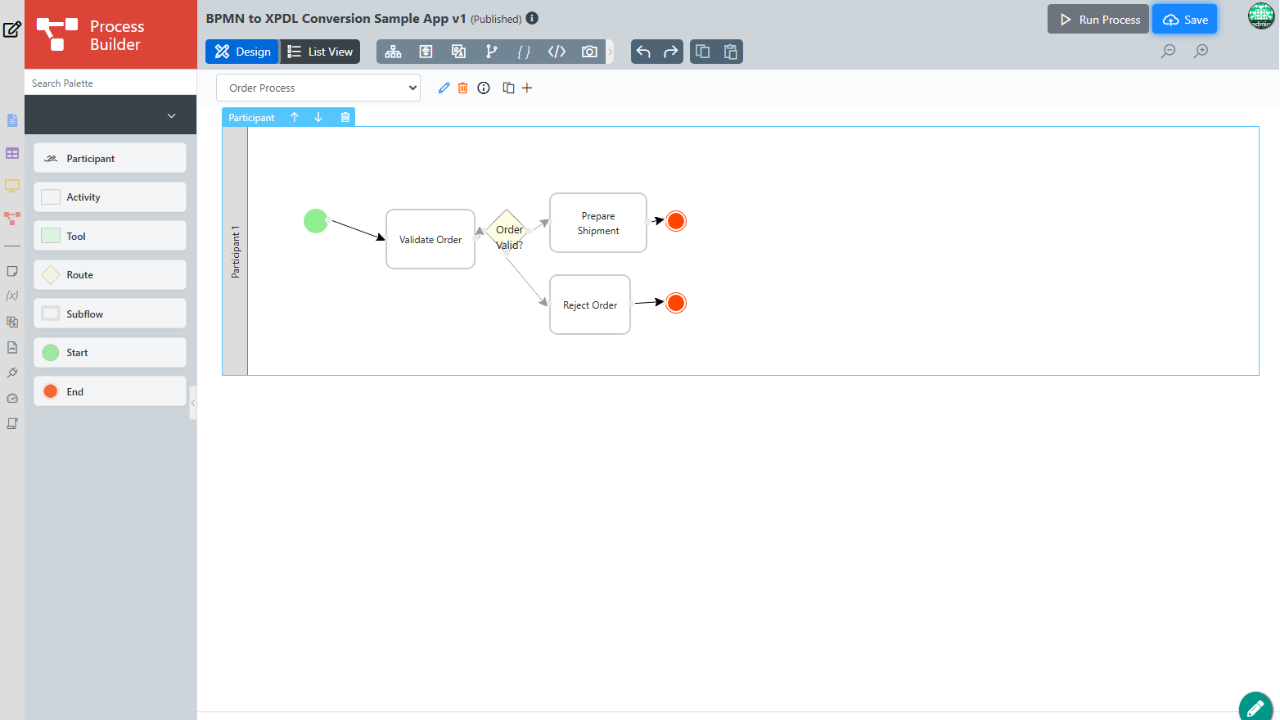
Task: Click the Search Palette input field
Action: [x=110, y=83]
